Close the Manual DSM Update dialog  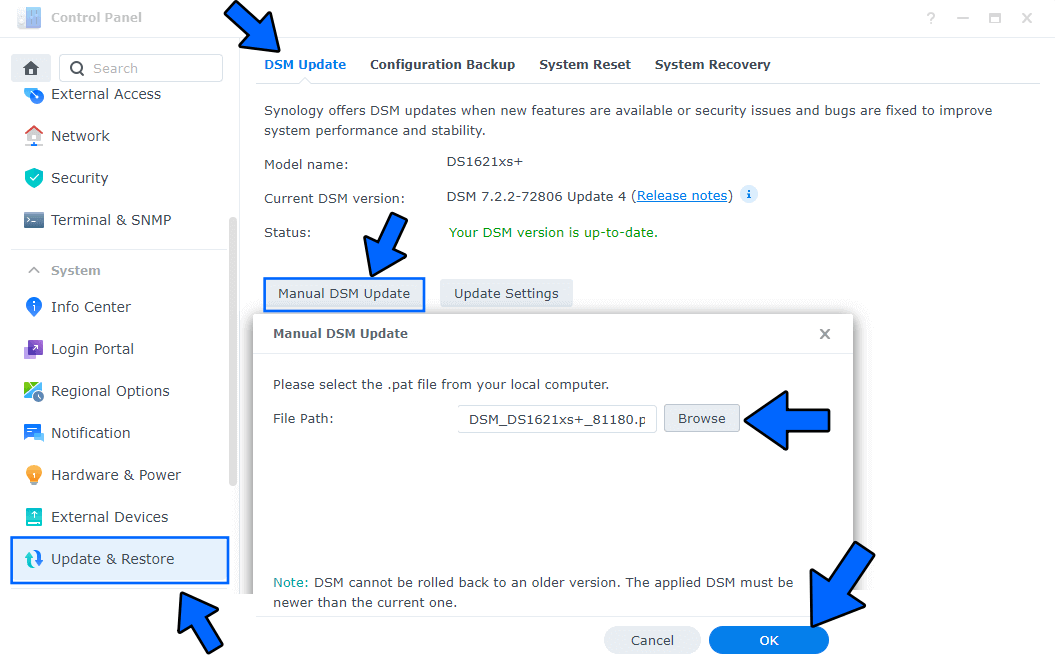coord(825,334)
